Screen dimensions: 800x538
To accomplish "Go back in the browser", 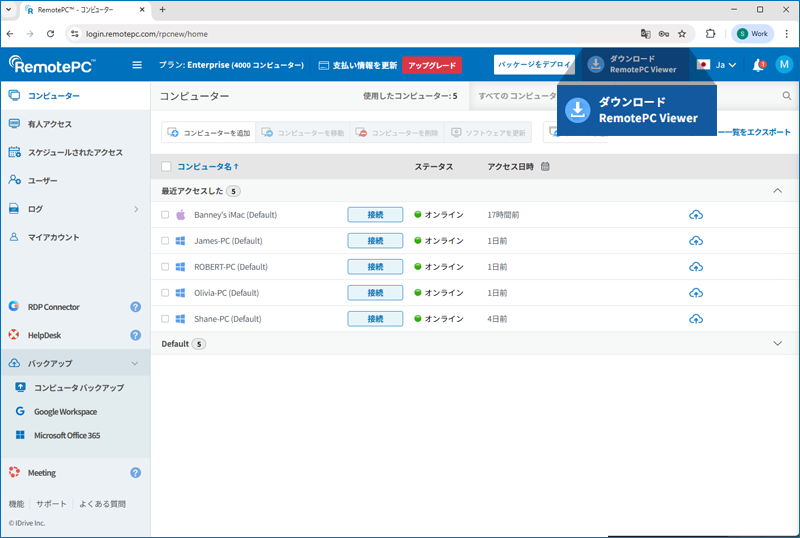I will [x=10, y=34].
